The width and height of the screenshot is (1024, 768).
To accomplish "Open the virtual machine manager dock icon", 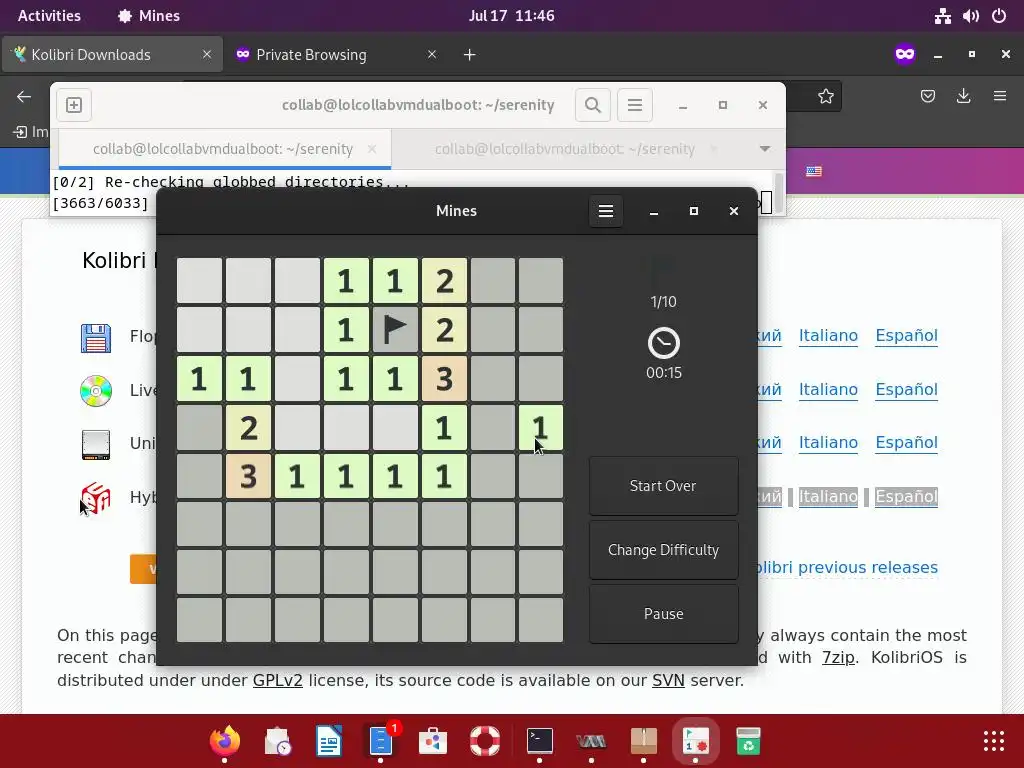I will [591, 741].
